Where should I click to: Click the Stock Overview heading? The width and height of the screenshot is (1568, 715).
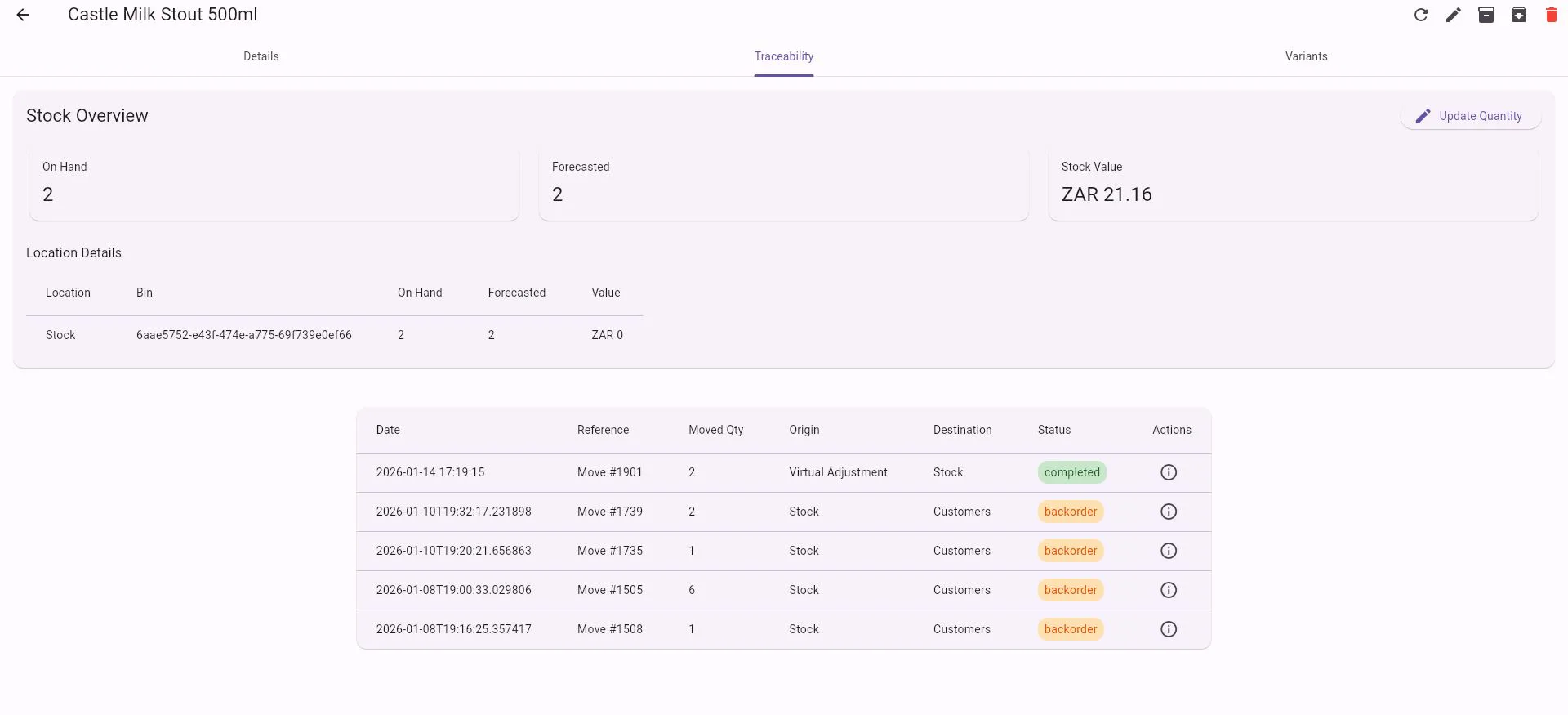pyautogui.click(x=87, y=116)
